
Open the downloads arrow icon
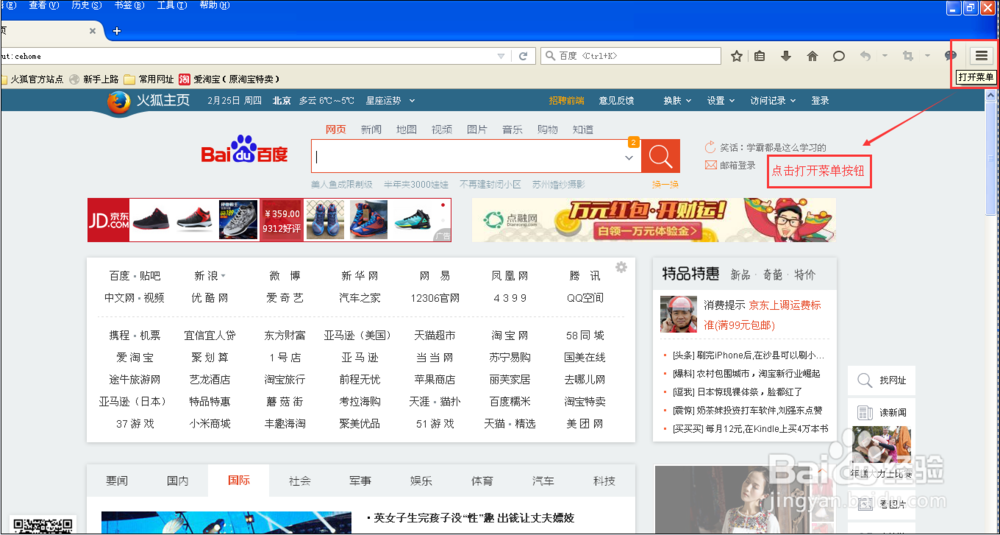[786, 56]
